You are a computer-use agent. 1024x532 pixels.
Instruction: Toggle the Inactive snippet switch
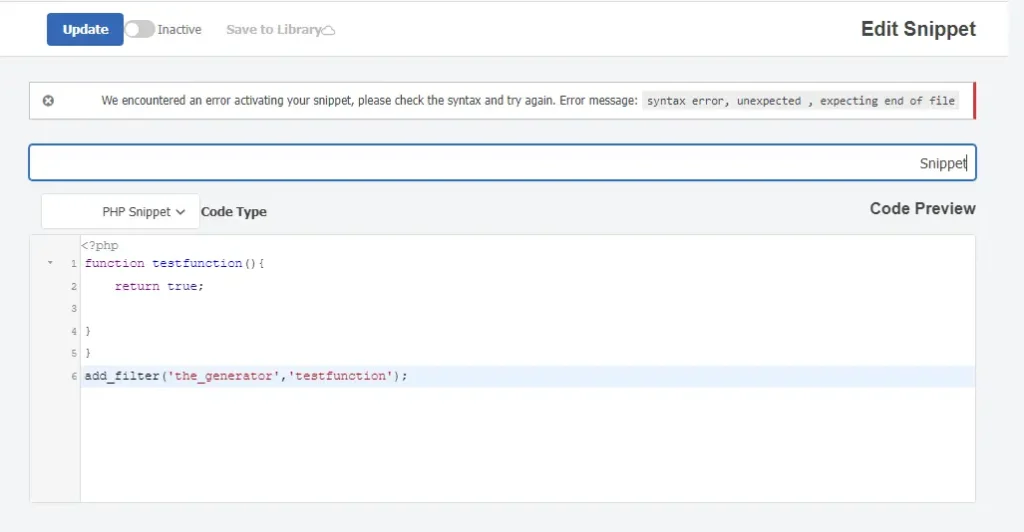click(x=140, y=30)
